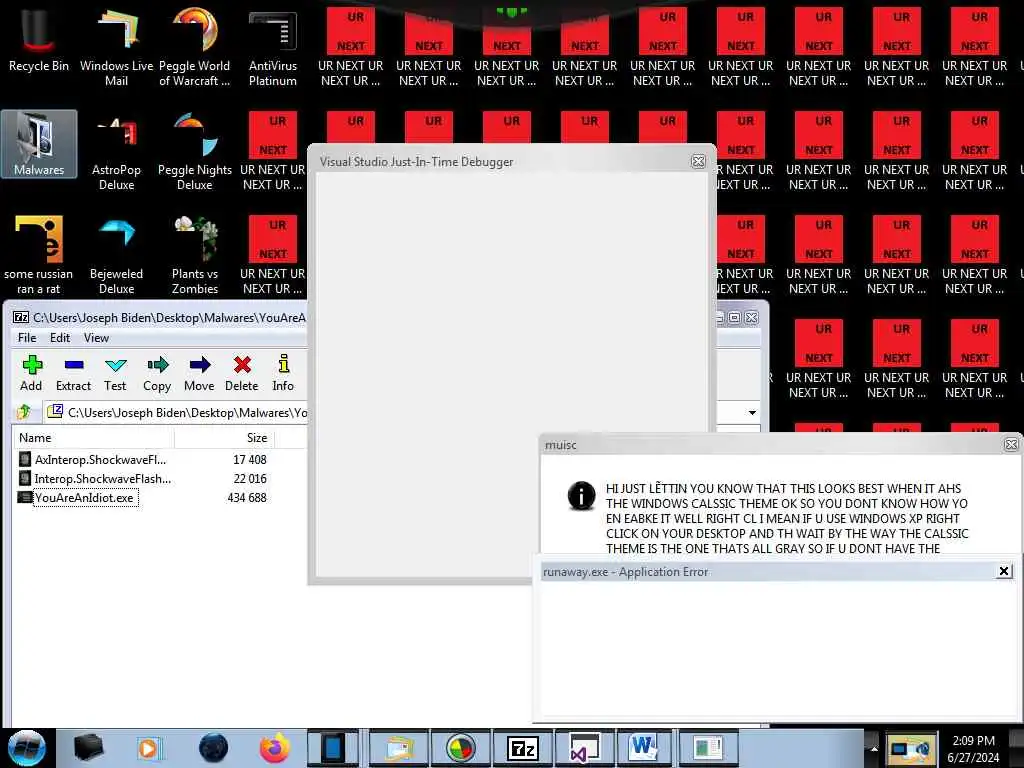Select Interop.ShockwaveFlash... file row
The width and height of the screenshot is (1024, 768).
95,479
